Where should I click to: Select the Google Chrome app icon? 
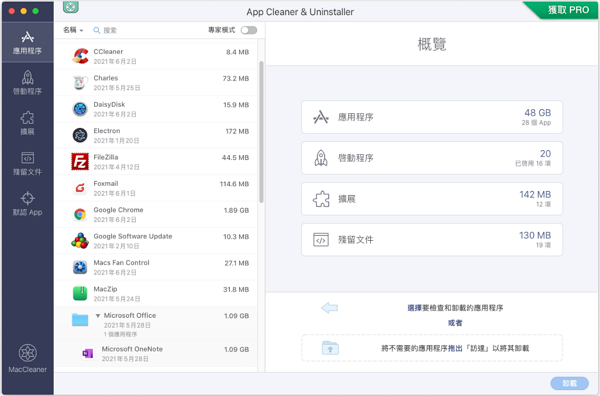click(80, 215)
